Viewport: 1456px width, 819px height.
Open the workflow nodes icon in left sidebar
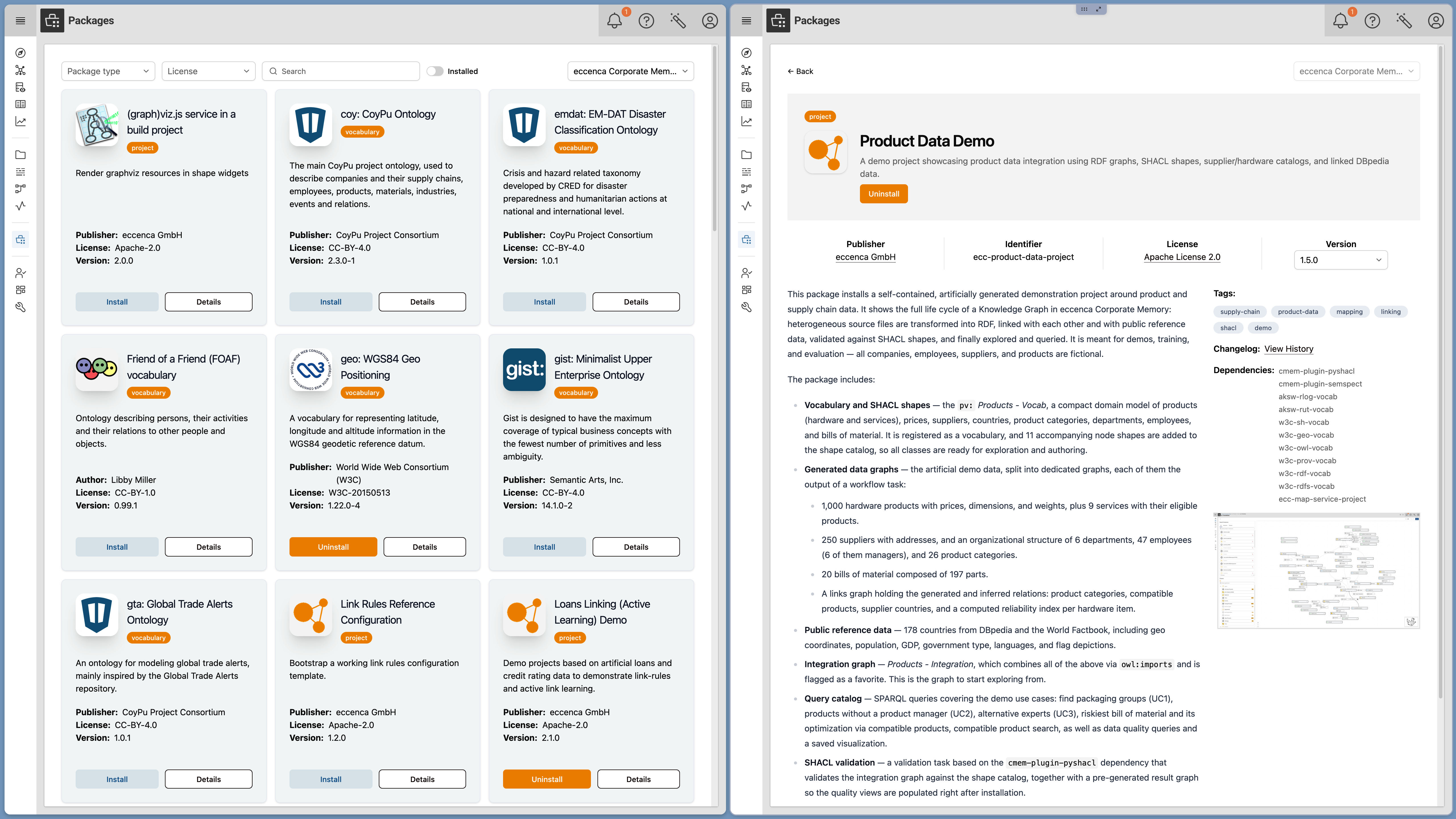click(20, 189)
